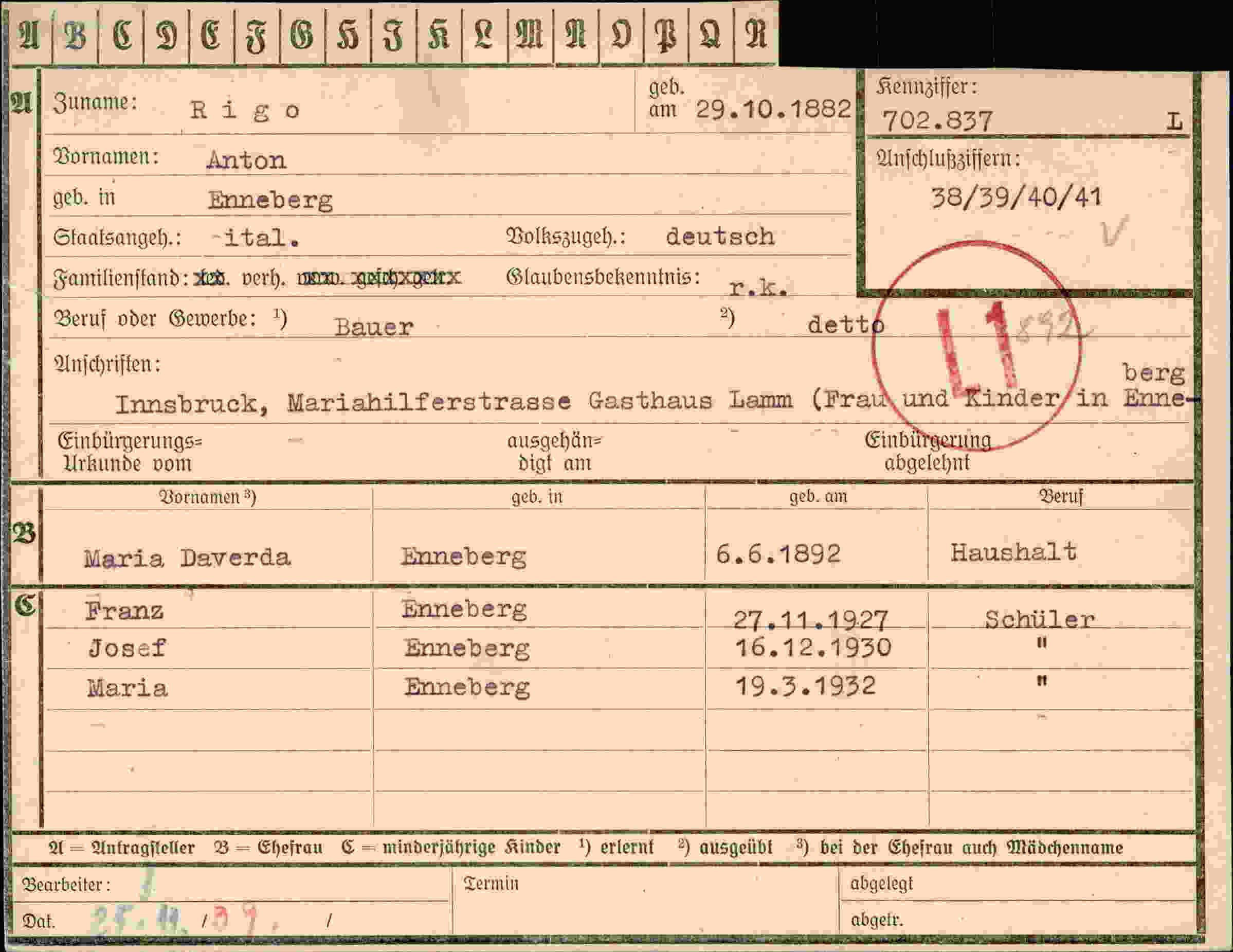Select wife's name "Maria Daverda"

(x=188, y=558)
